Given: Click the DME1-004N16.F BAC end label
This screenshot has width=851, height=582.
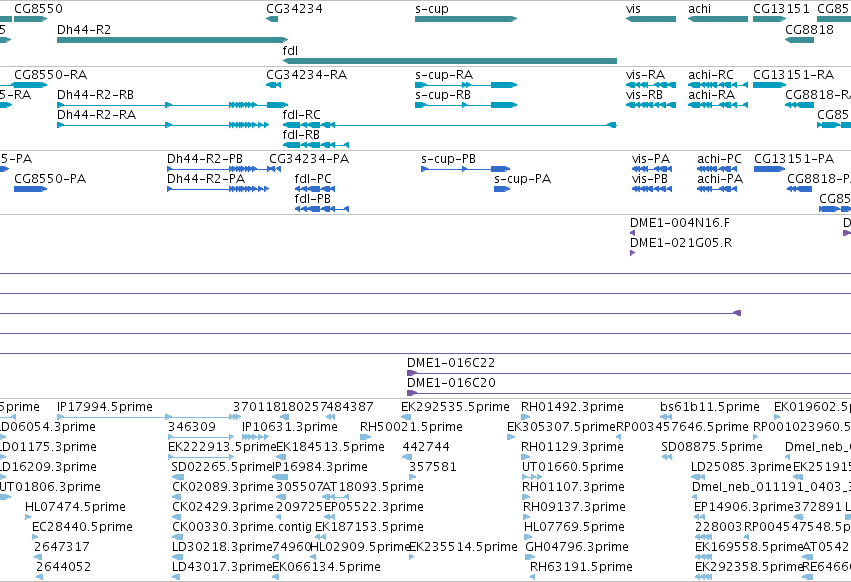Looking at the screenshot, I should point(680,223).
